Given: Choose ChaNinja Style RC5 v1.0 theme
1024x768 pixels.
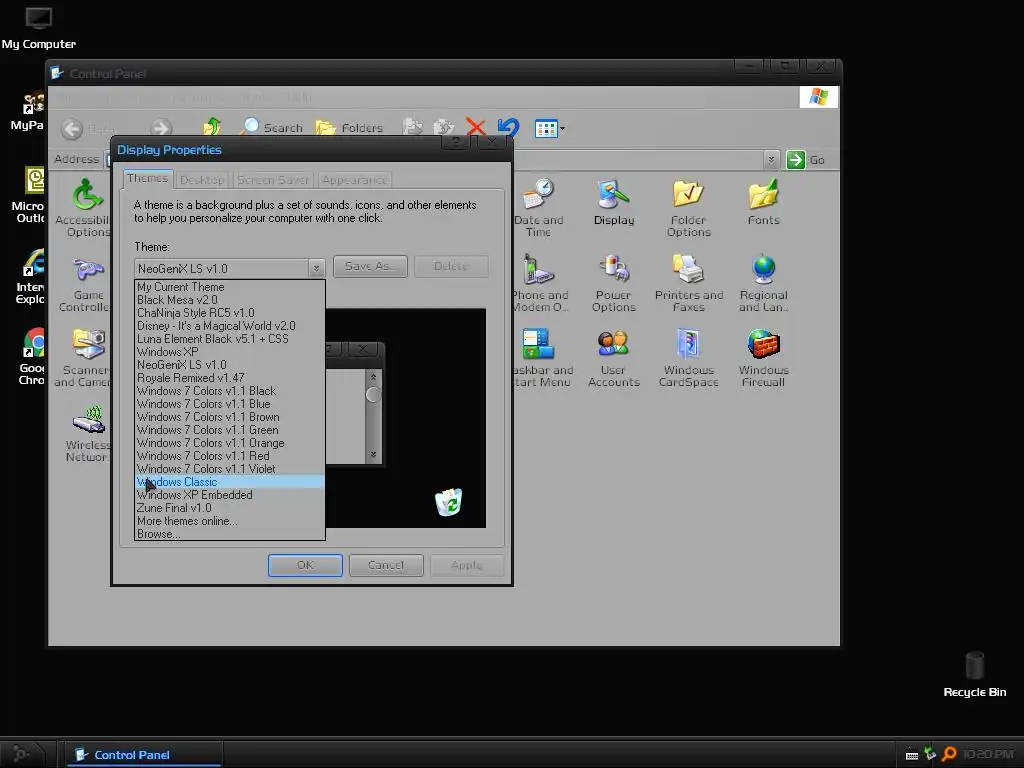Looking at the screenshot, I should 229,313.
